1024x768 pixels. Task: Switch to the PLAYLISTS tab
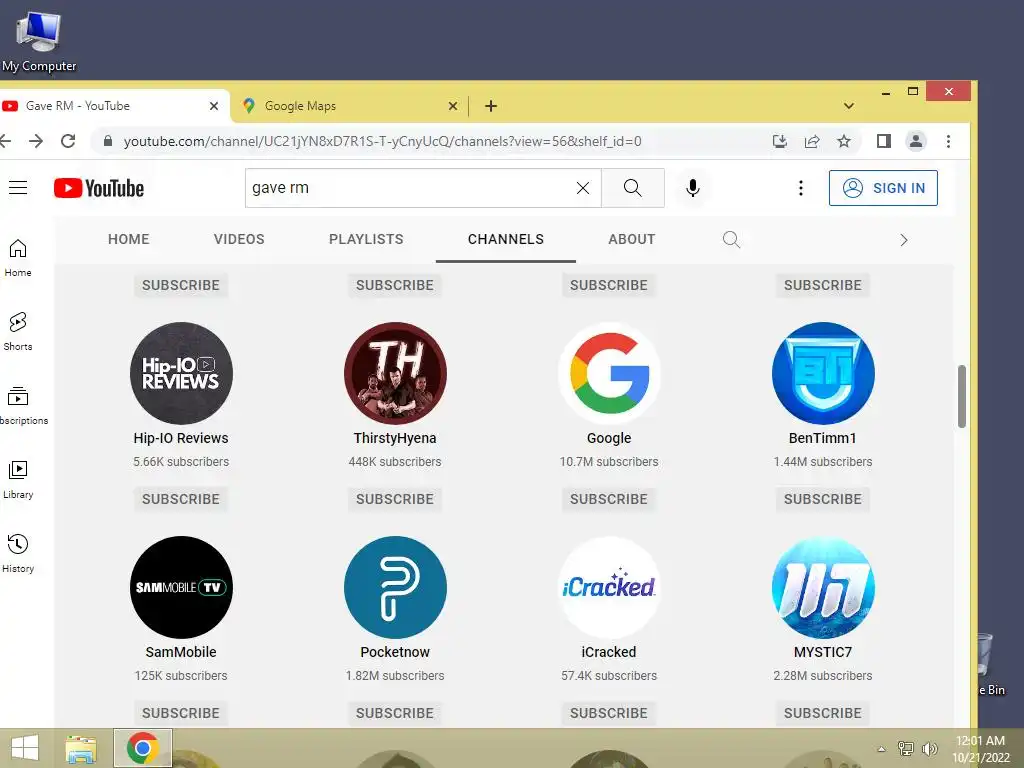point(366,239)
